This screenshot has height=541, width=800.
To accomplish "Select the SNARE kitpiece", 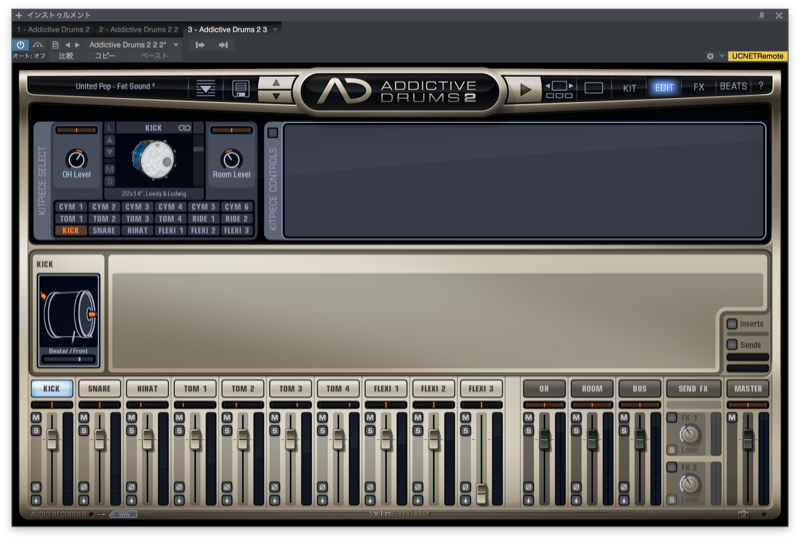I will [104, 231].
